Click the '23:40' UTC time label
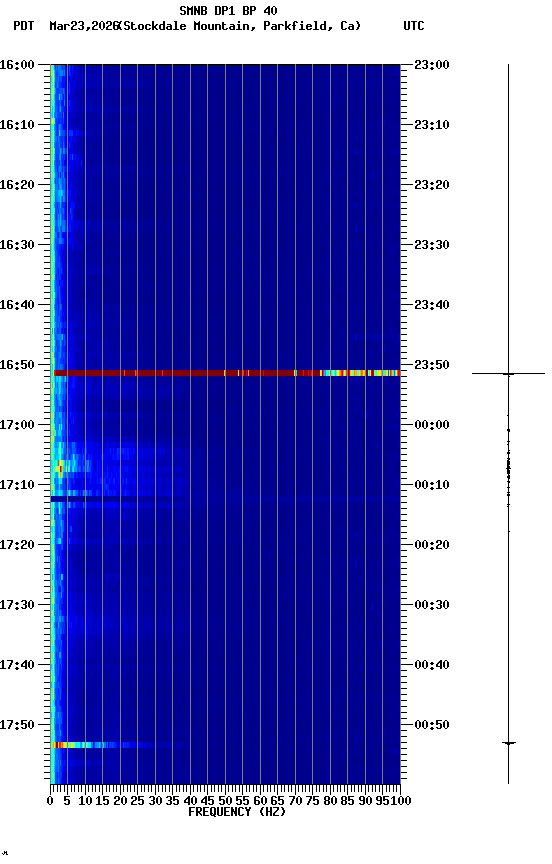 click(432, 305)
